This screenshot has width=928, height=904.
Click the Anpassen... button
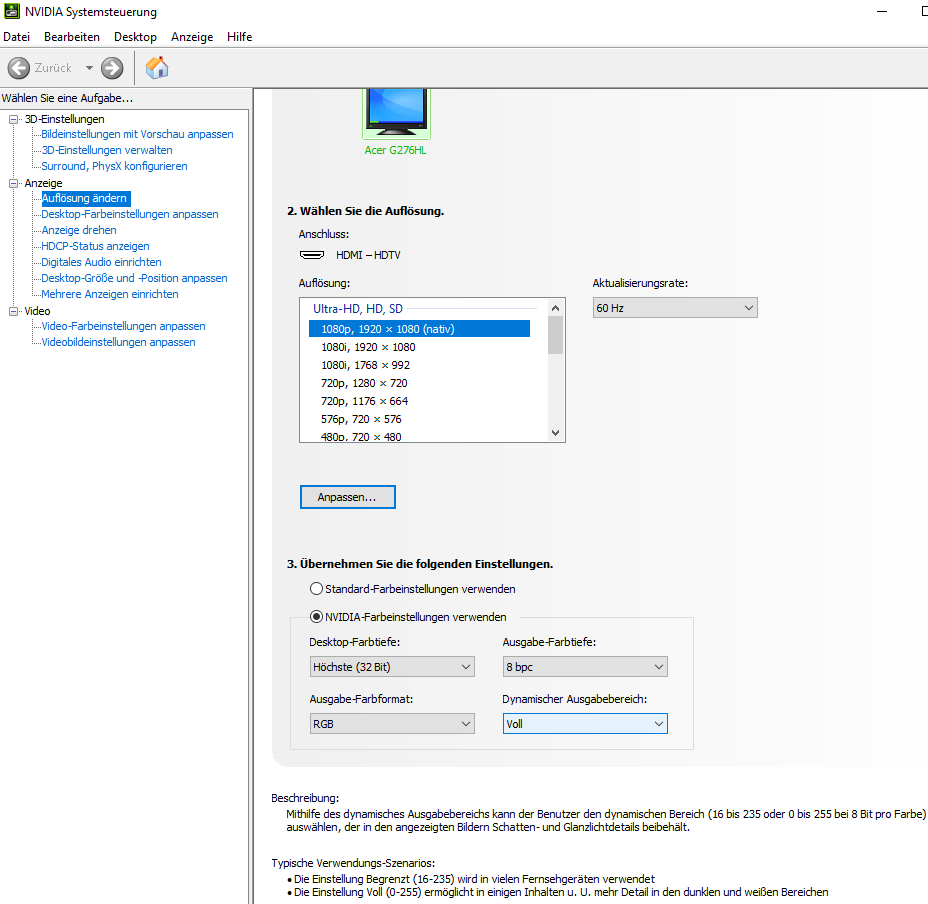click(347, 497)
